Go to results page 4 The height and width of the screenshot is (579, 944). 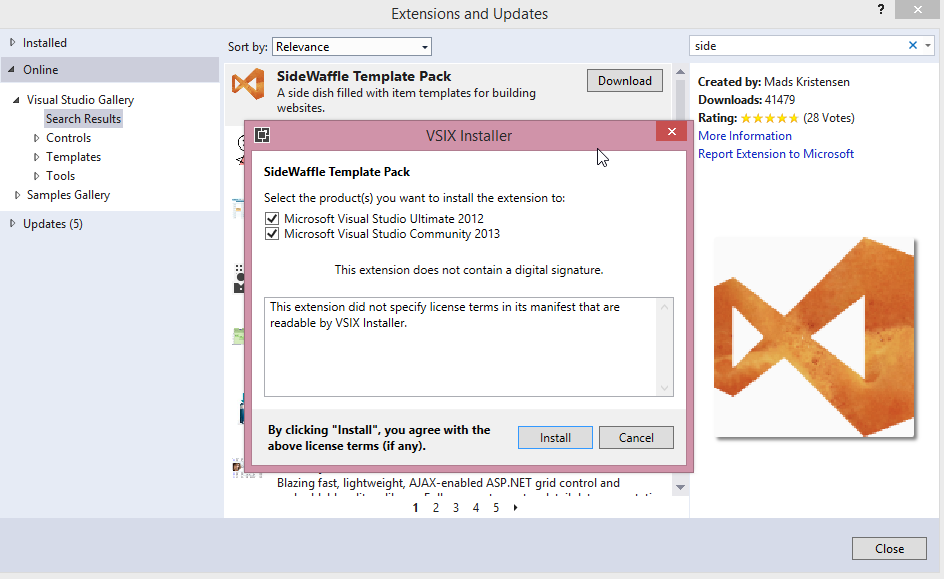476,508
